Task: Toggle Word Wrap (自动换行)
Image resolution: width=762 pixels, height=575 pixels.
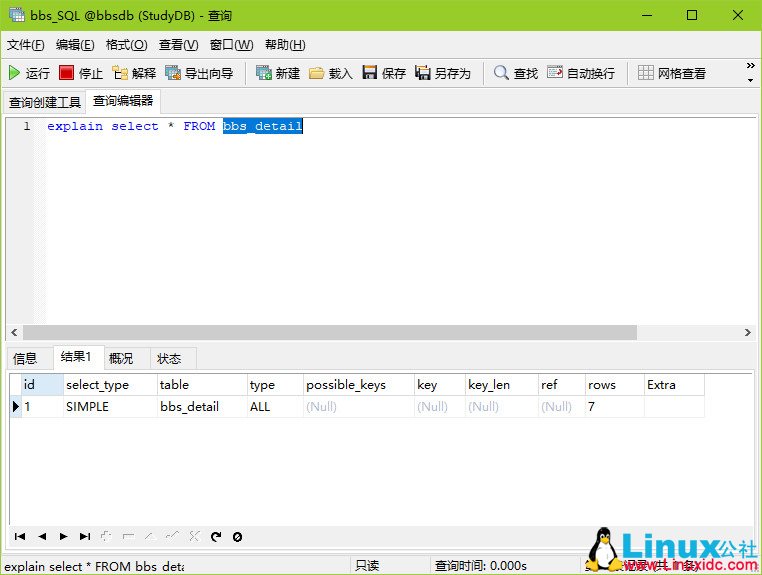Action: pos(581,73)
